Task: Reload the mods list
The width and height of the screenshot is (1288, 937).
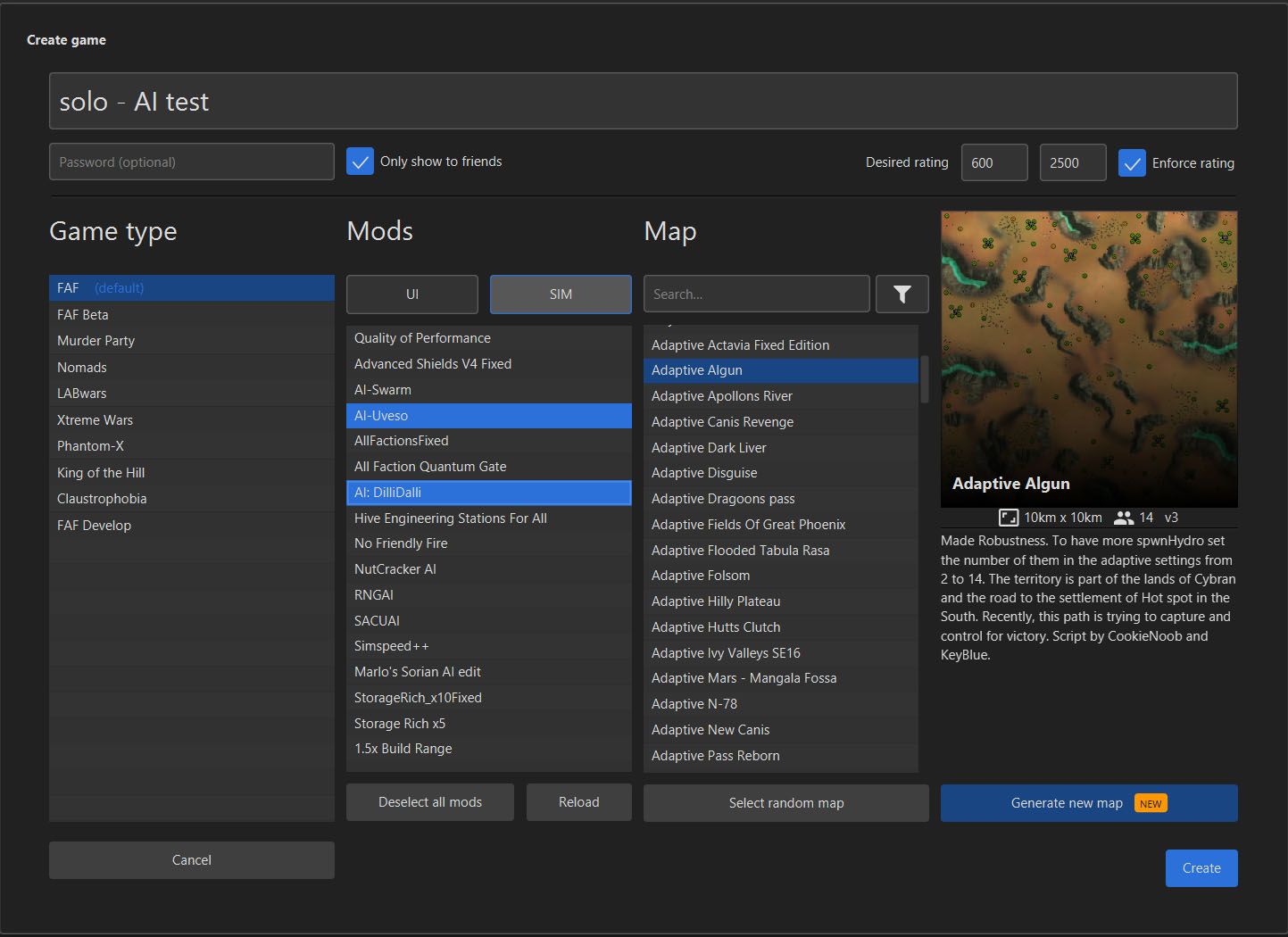Action: (x=579, y=802)
